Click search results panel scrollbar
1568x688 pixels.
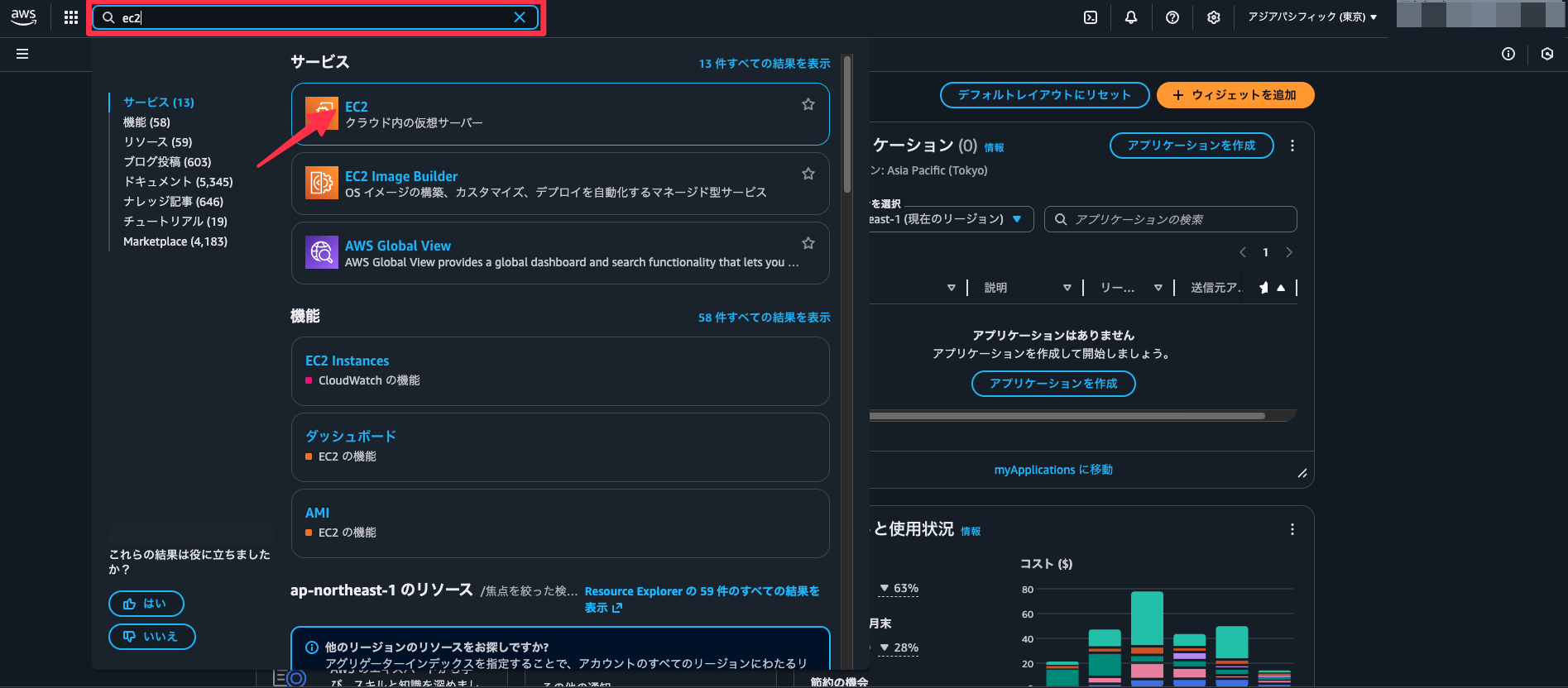click(x=847, y=124)
